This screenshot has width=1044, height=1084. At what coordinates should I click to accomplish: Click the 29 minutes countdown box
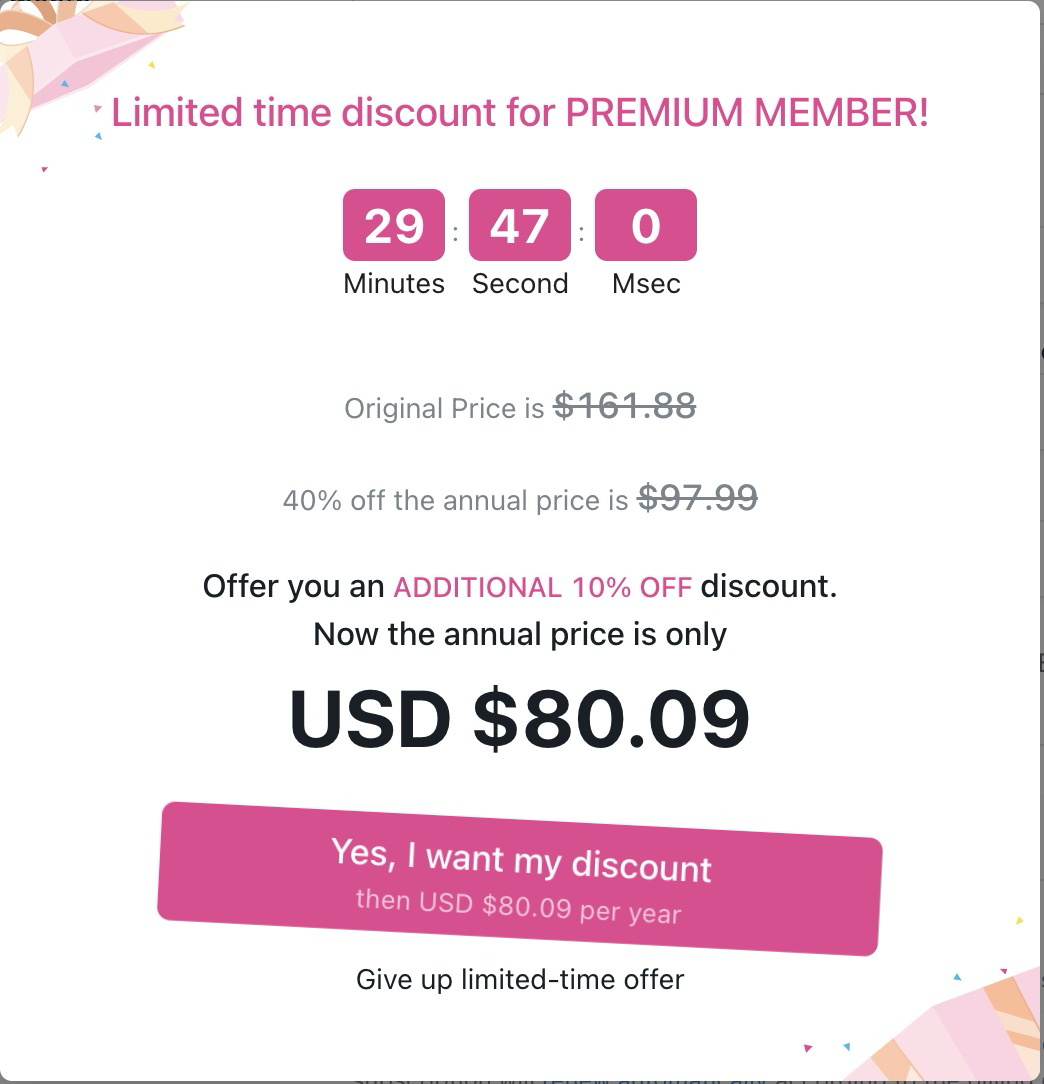(x=394, y=225)
